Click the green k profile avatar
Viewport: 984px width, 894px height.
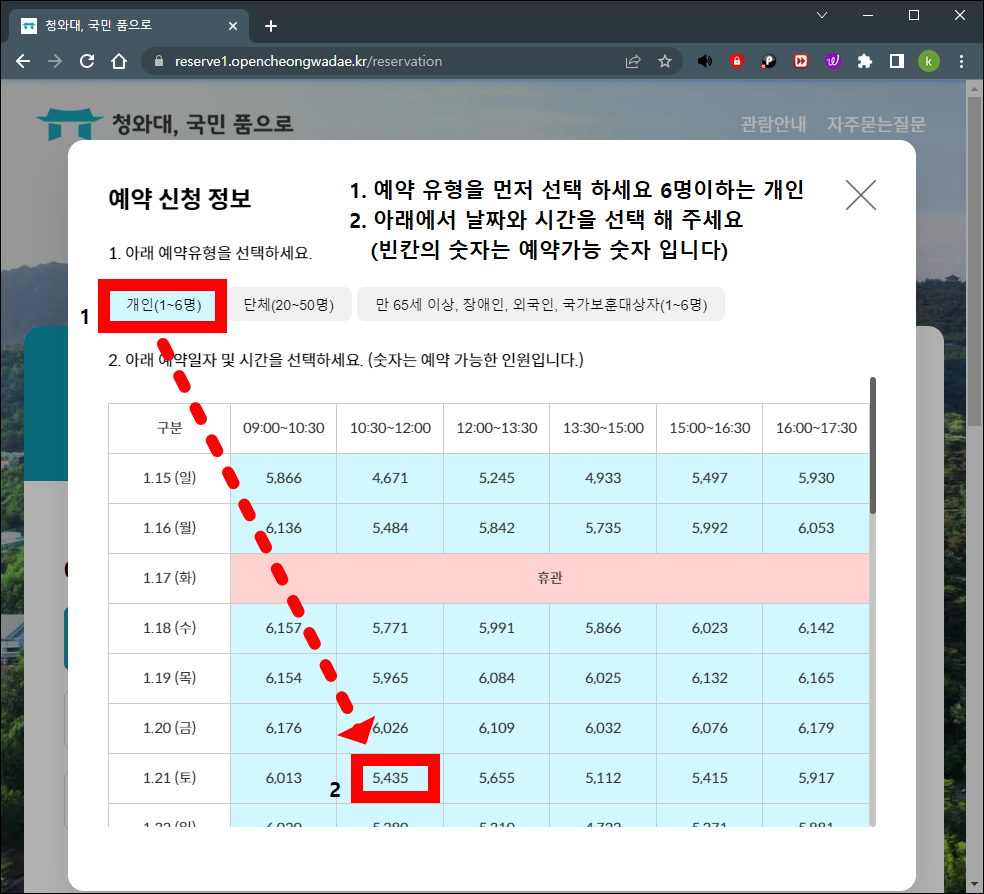929,61
